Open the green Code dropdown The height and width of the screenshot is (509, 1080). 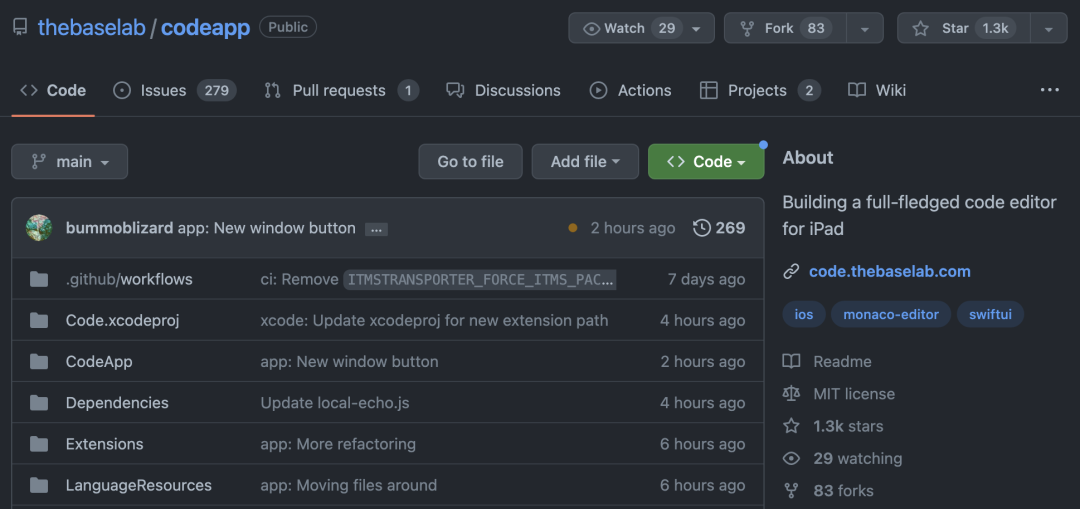coord(707,162)
